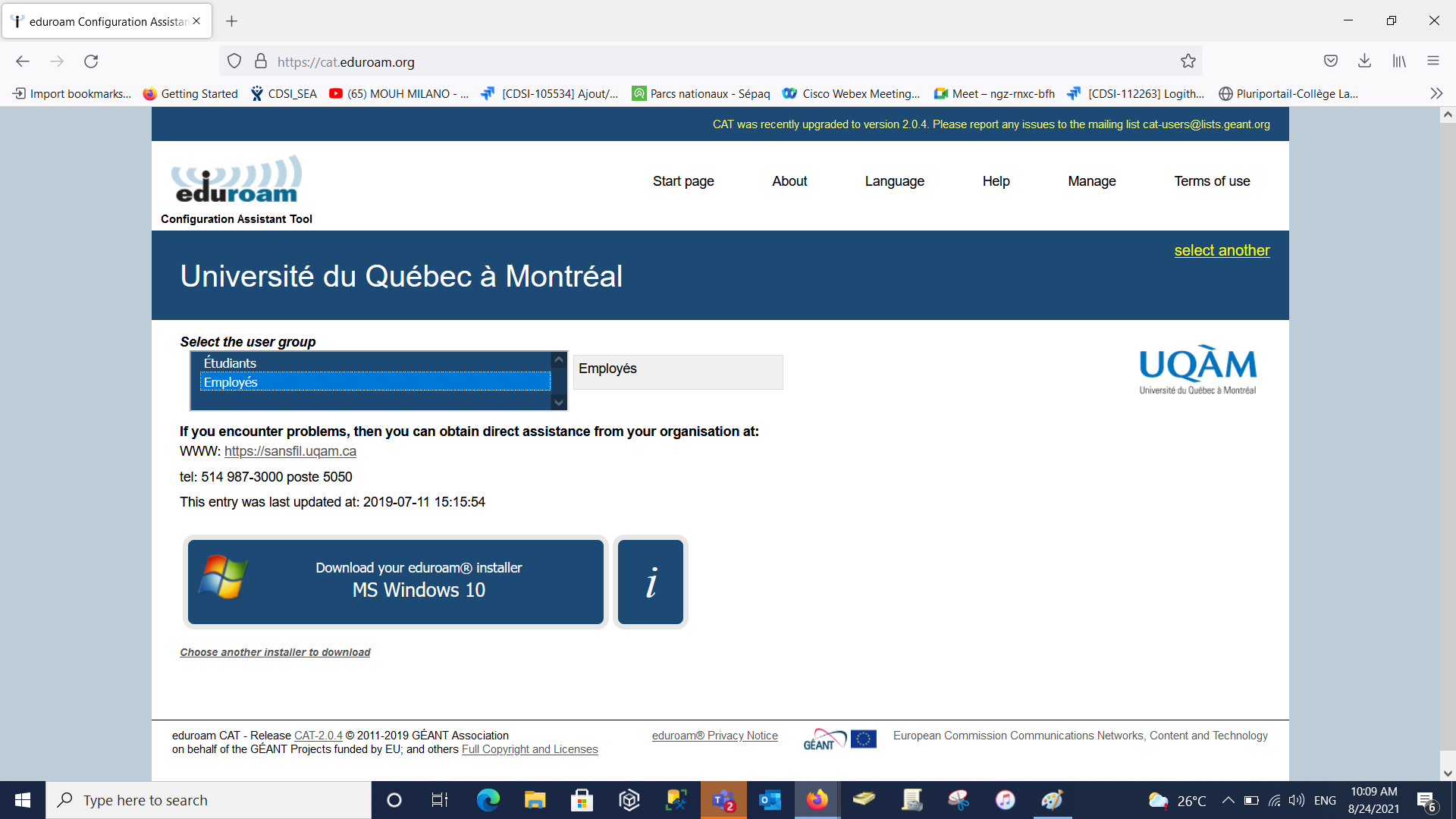Open the notification center icon
The width and height of the screenshot is (1456, 819).
tap(1426, 801)
